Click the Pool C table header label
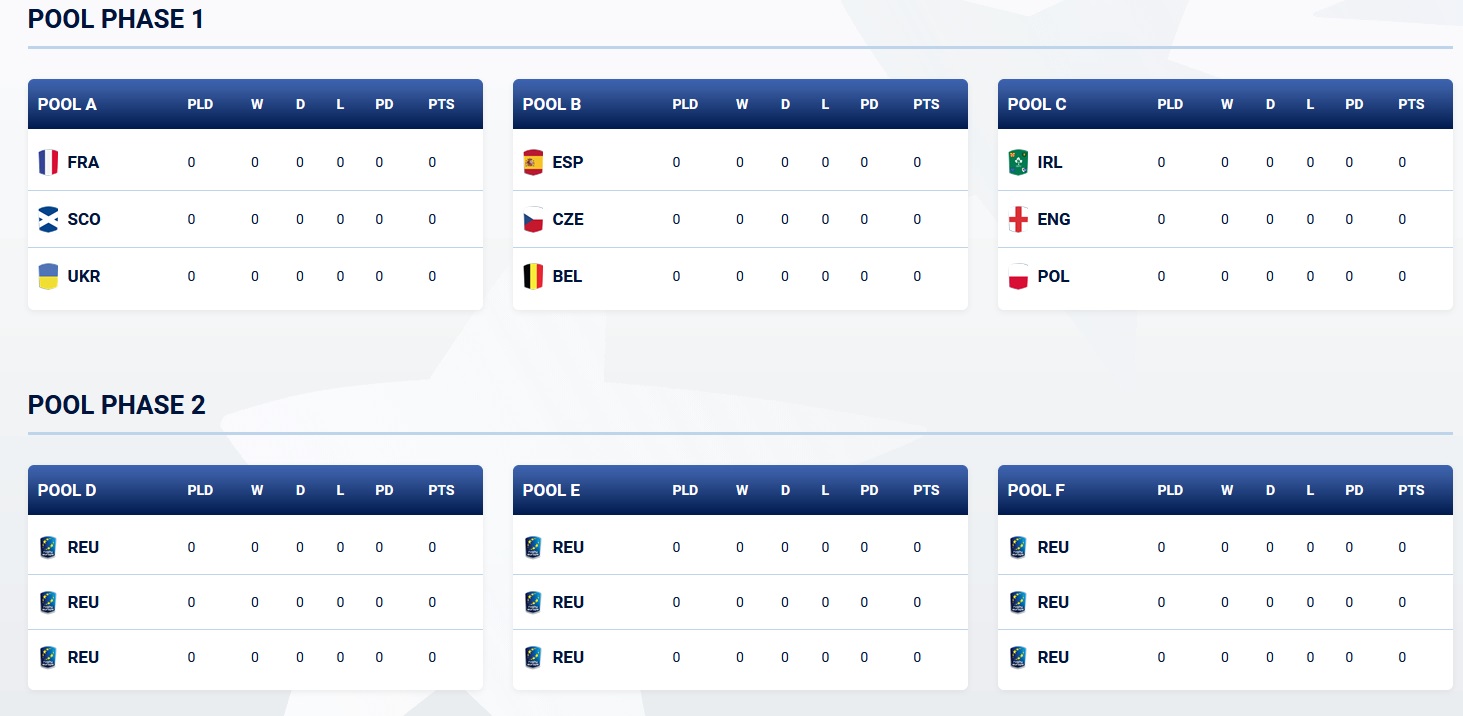1463x716 pixels. click(1037, 104)
